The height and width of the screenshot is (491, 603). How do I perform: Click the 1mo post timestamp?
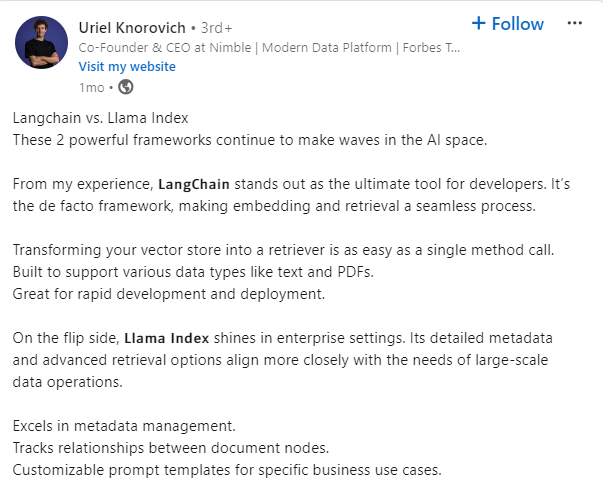click(x=90, y=87)
